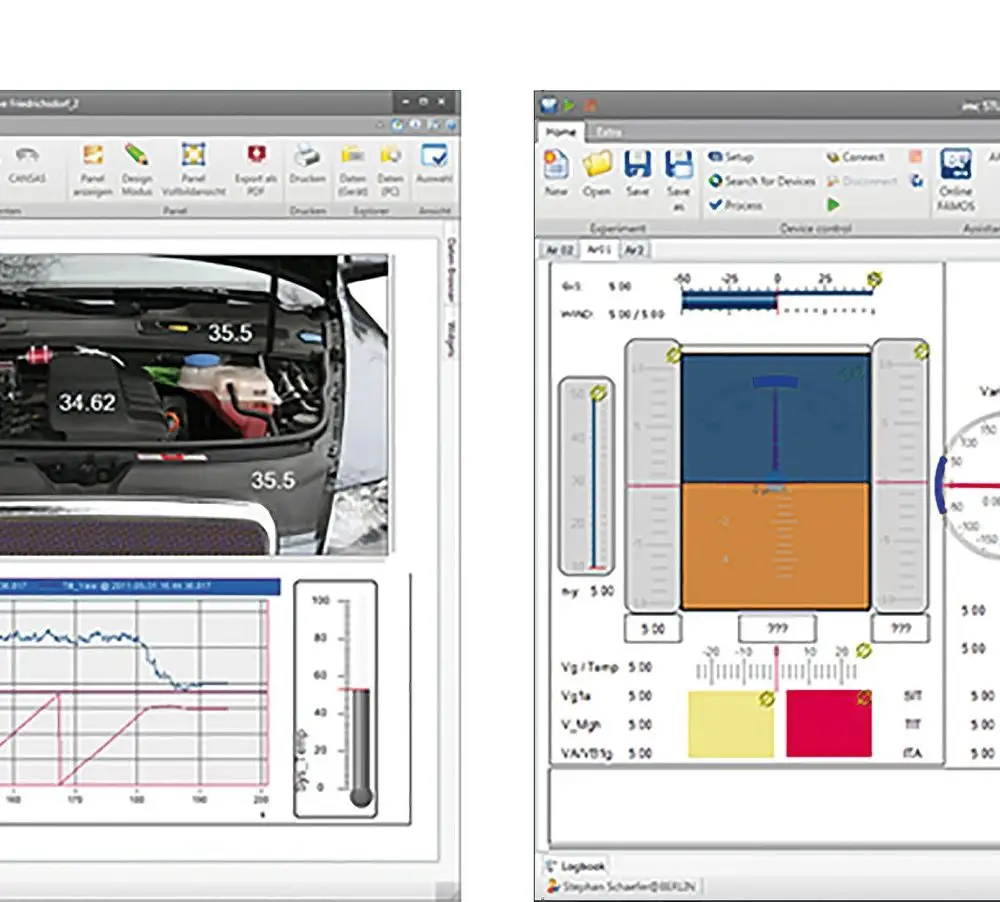Open the Widgets side tab in left window

tap(451, 337)
